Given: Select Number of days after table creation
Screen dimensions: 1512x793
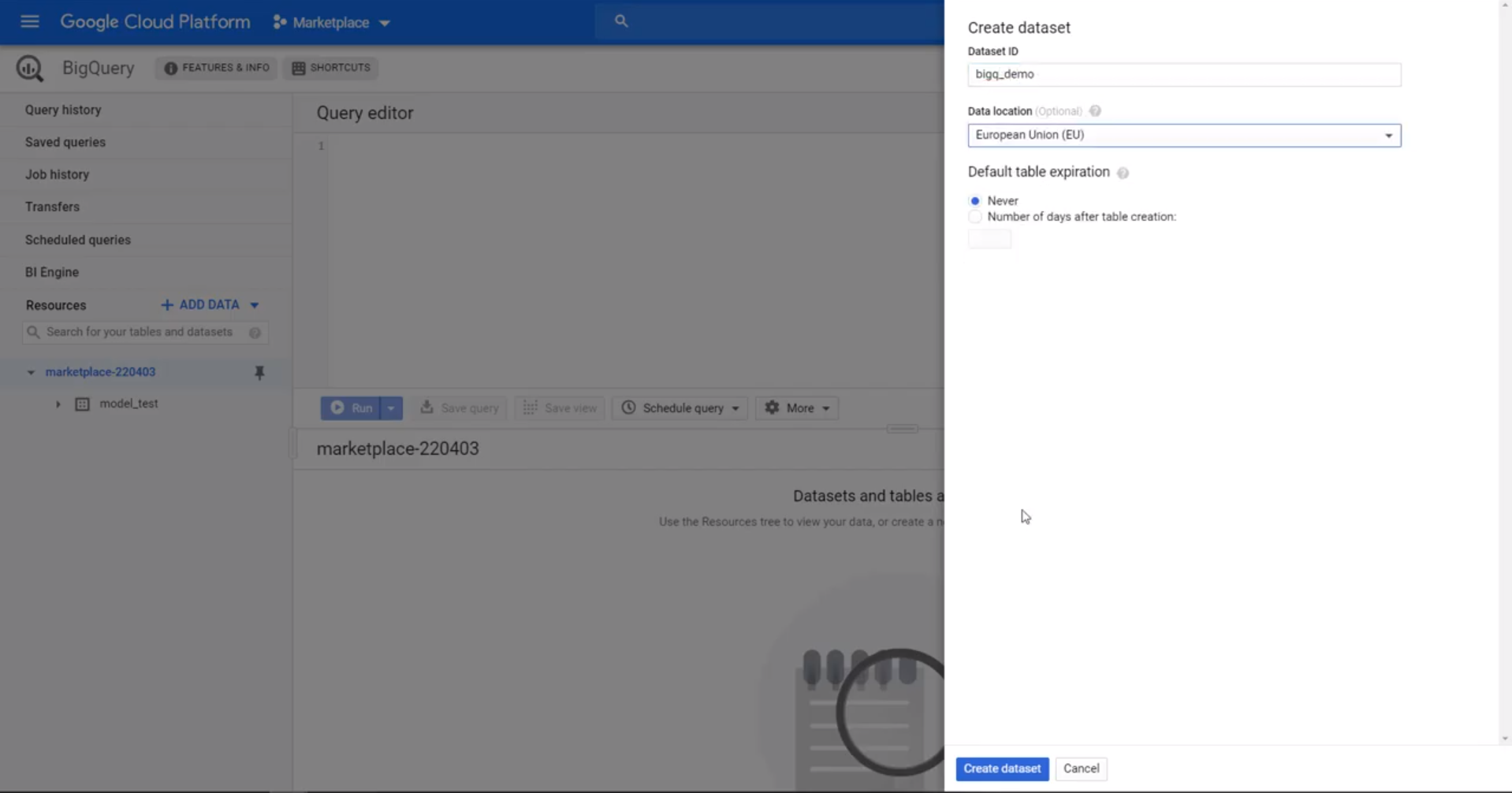Looking at the screenshot, I should (x=975, y=217).
